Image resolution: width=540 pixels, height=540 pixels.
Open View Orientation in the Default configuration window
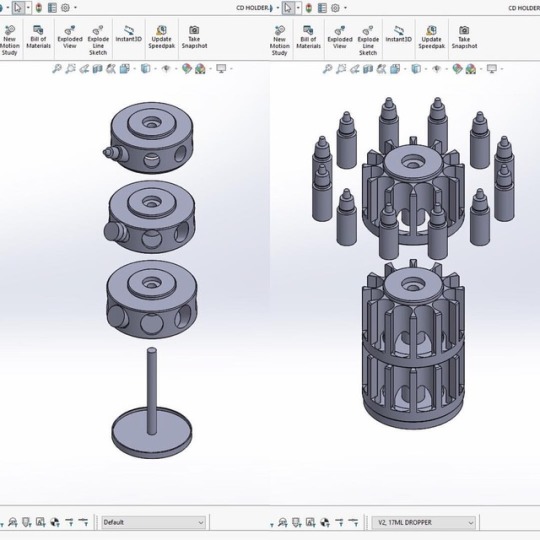click(x=124, y=69)
